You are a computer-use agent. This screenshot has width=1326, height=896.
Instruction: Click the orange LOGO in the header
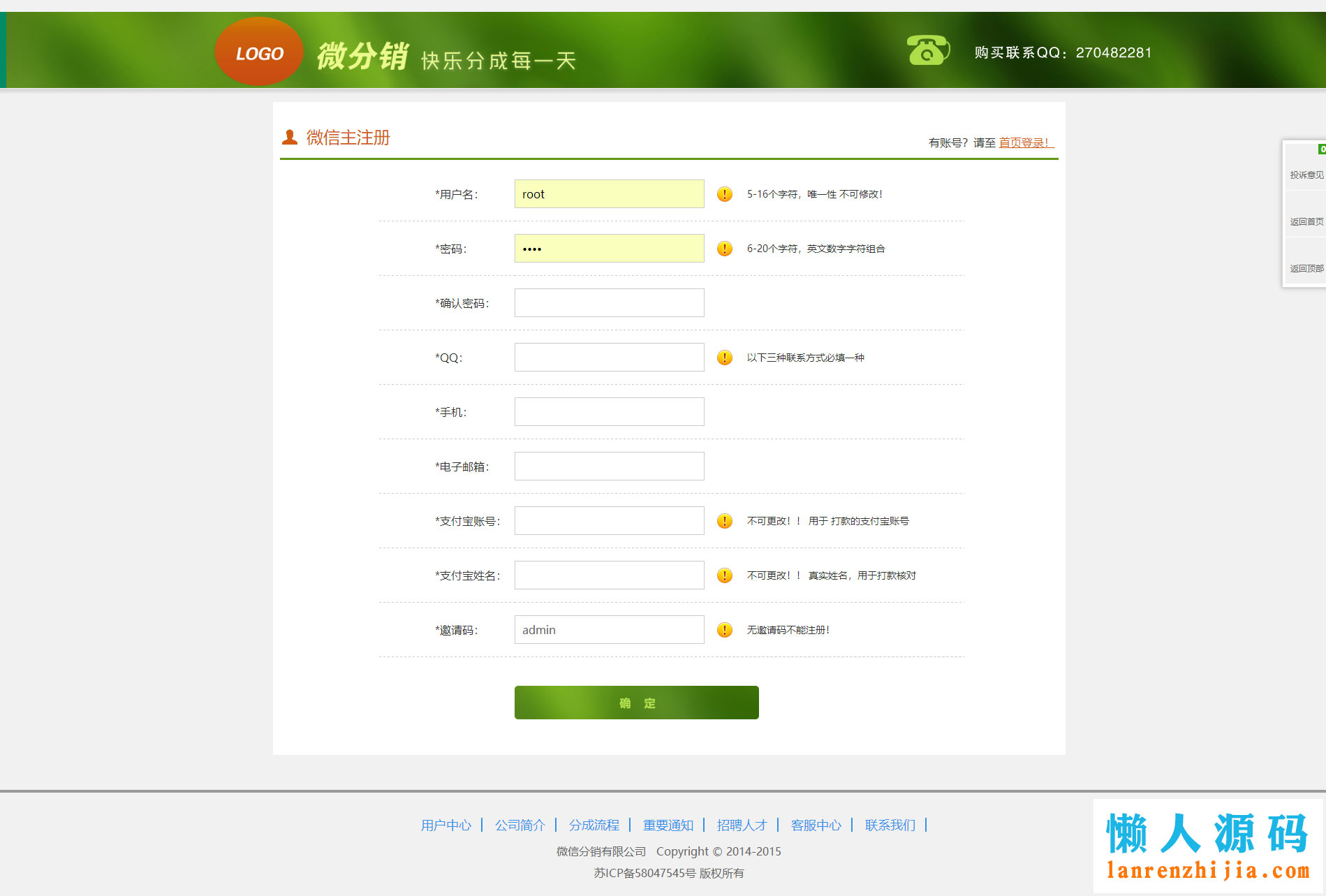click(258, 51)
